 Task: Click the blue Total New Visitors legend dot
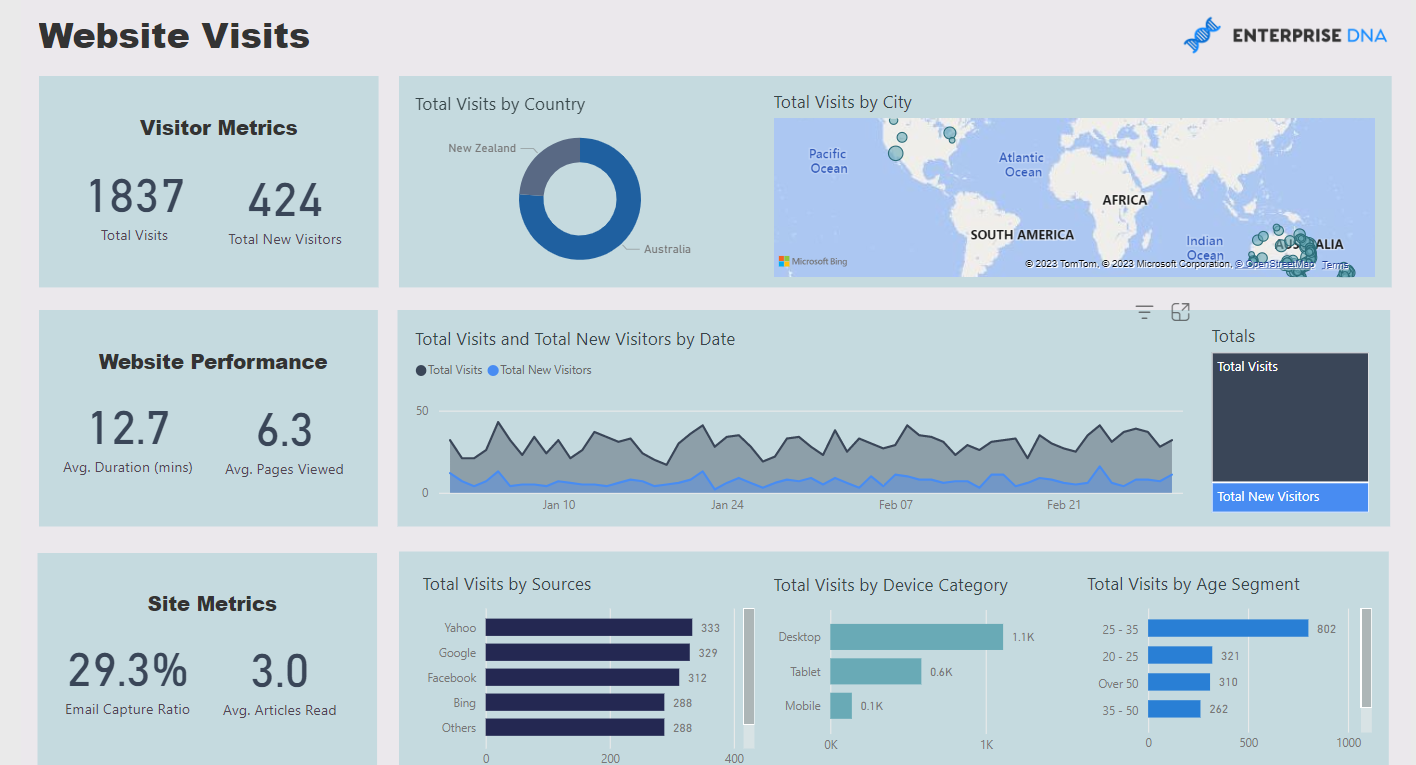(493, 371)
